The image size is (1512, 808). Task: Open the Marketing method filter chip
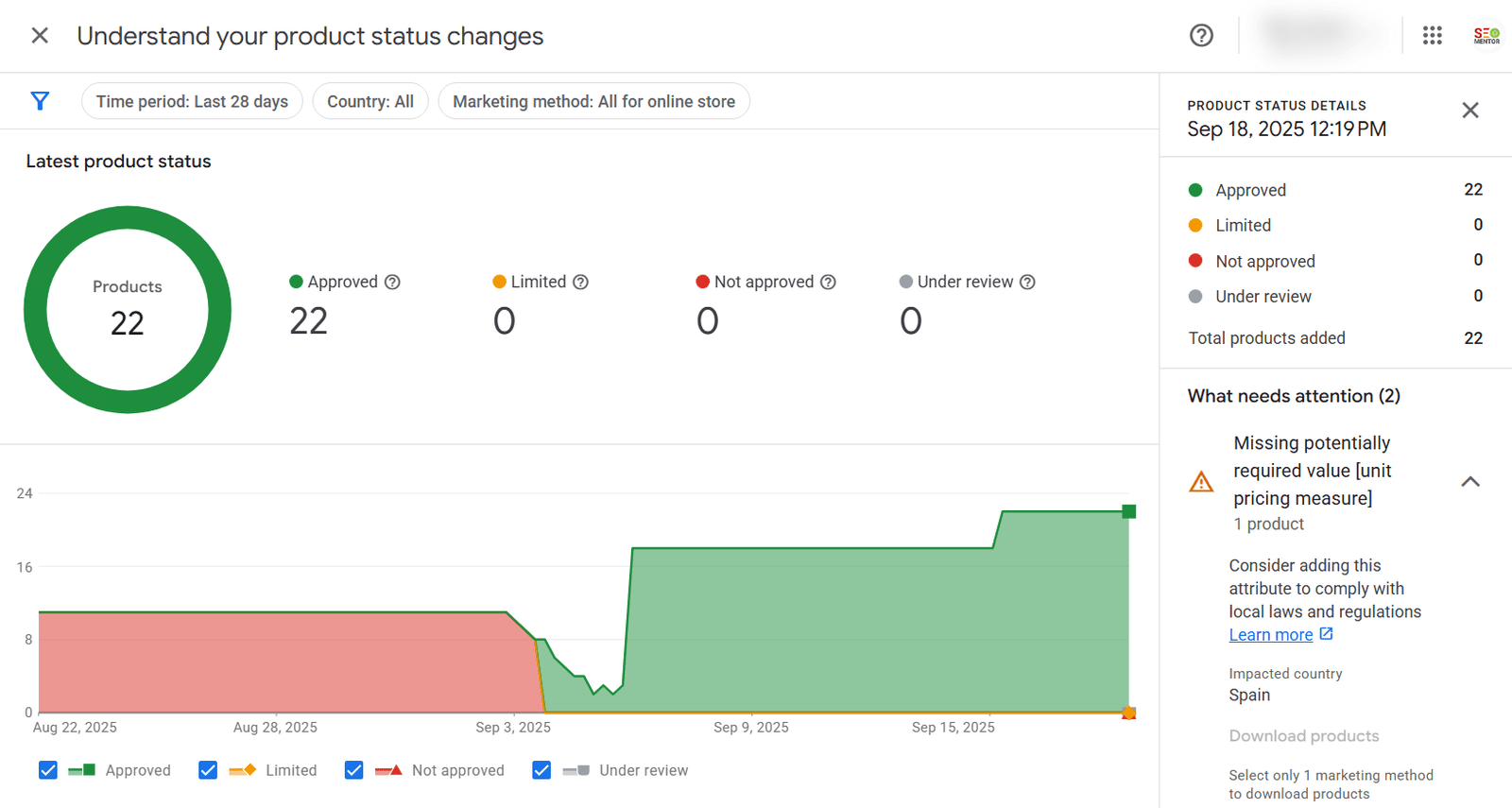point(593,101)
